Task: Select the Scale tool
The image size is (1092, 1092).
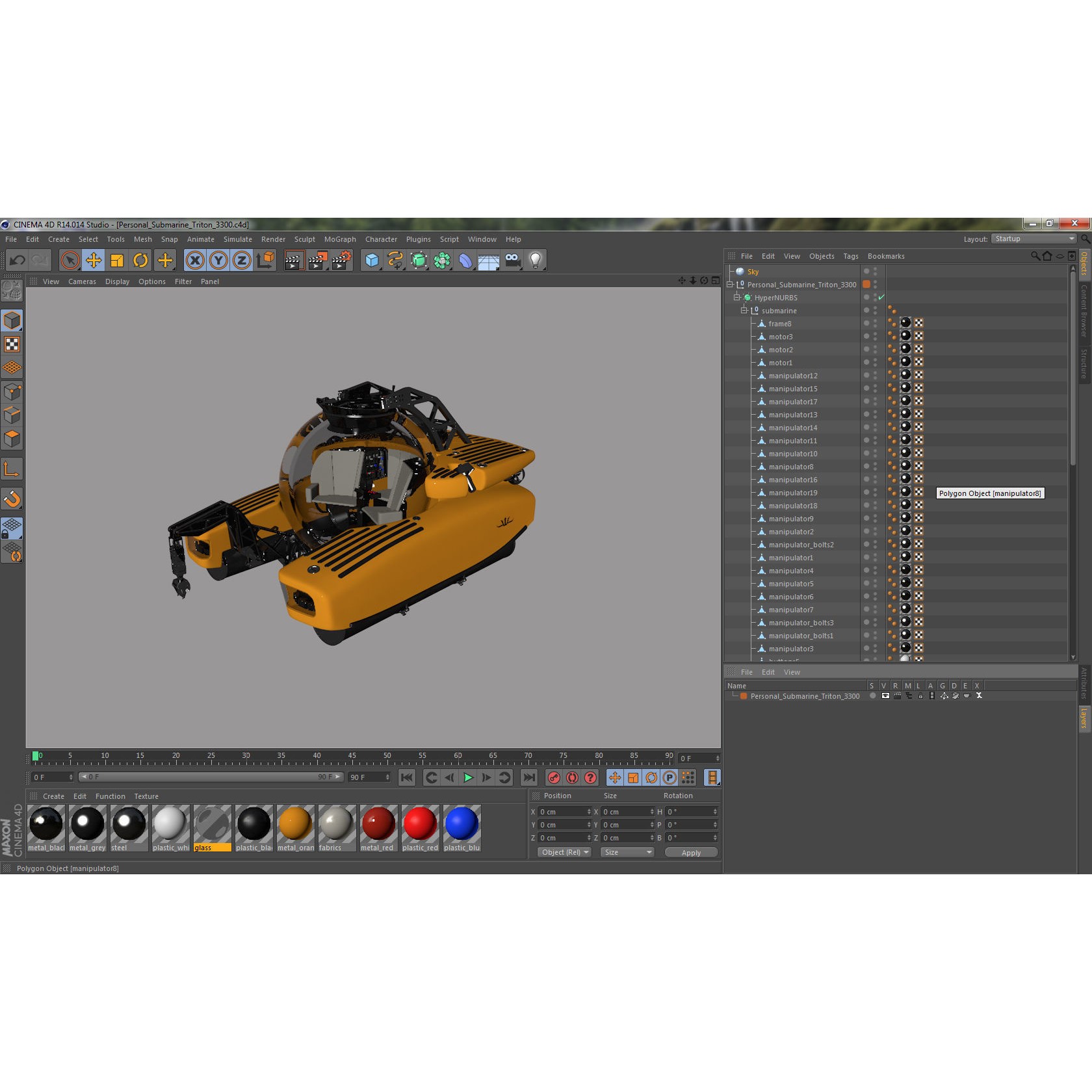Action: [x=118, y=260]
